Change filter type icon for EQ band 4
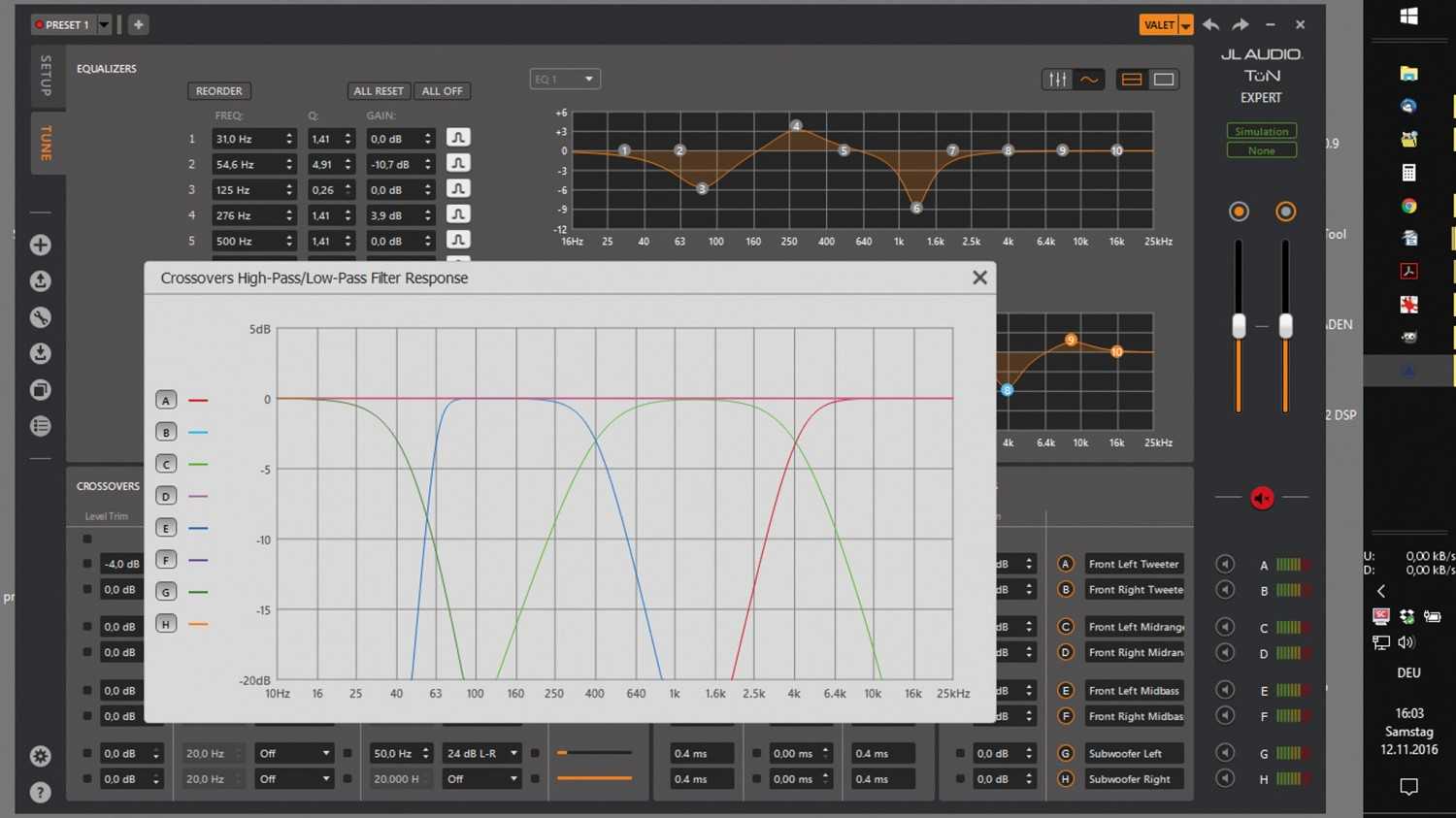This screenshot has height=818, width=1456. (458, 214)
